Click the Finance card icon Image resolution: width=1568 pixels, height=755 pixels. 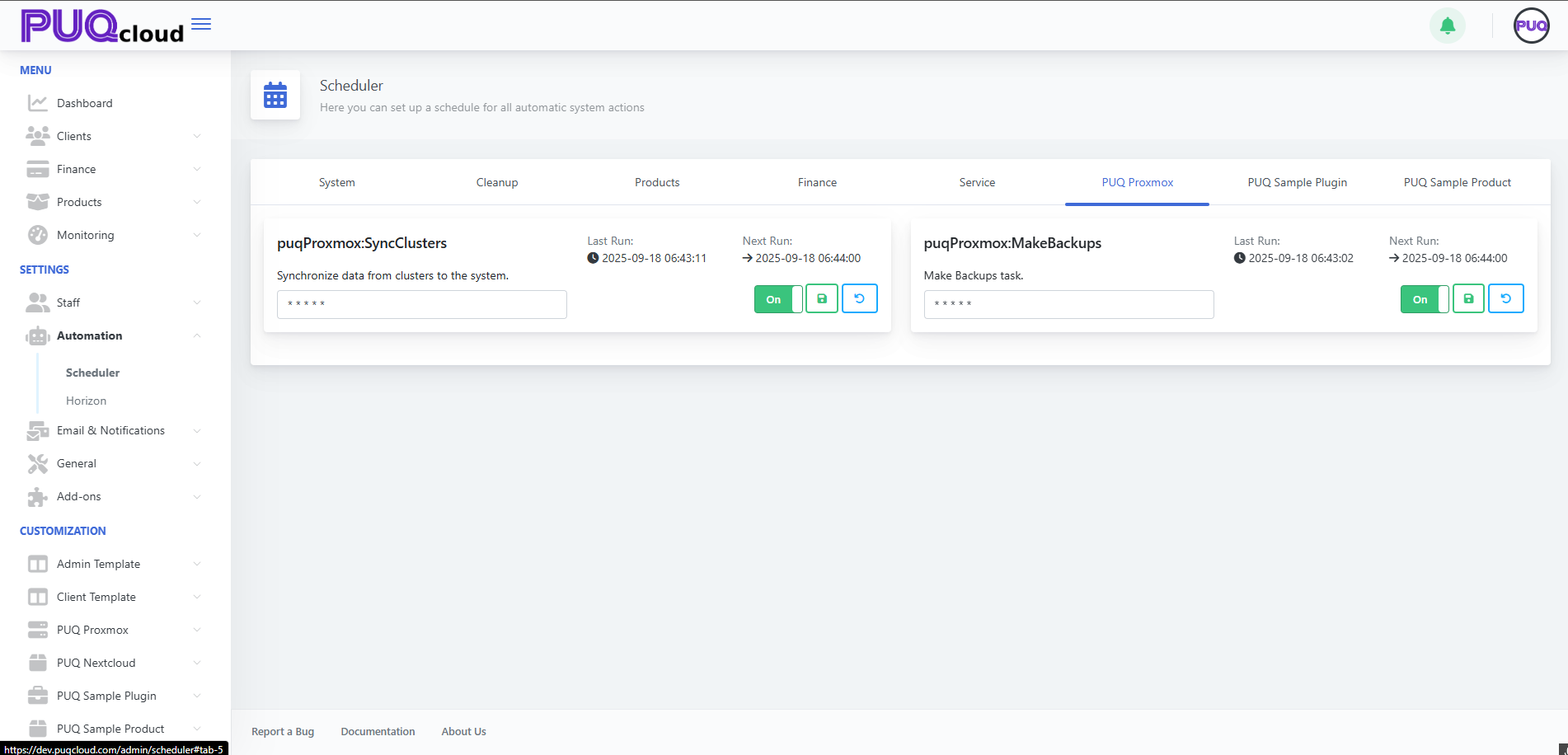(38, 169)
